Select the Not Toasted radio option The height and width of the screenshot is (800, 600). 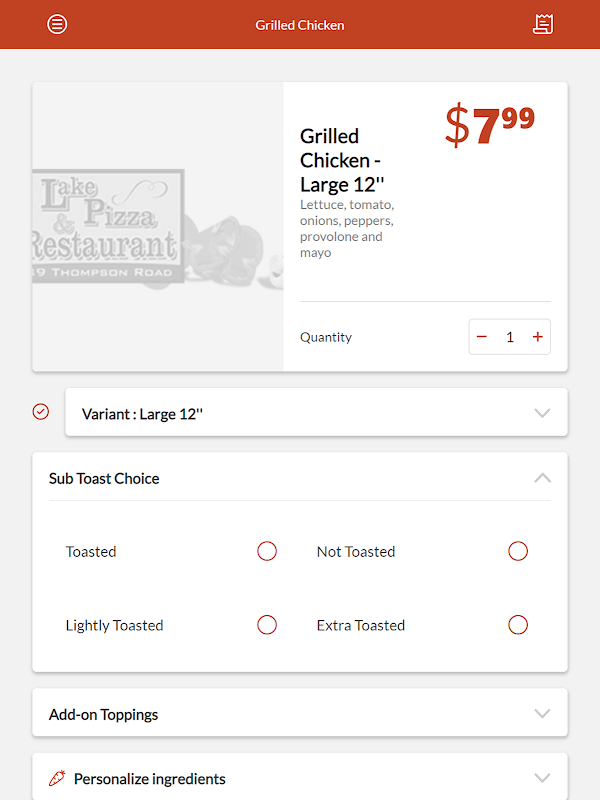[x=518, y=551]
